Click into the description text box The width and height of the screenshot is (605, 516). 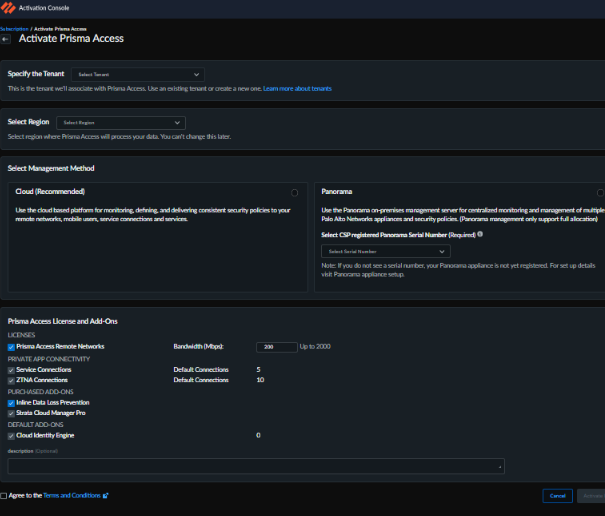255,466
